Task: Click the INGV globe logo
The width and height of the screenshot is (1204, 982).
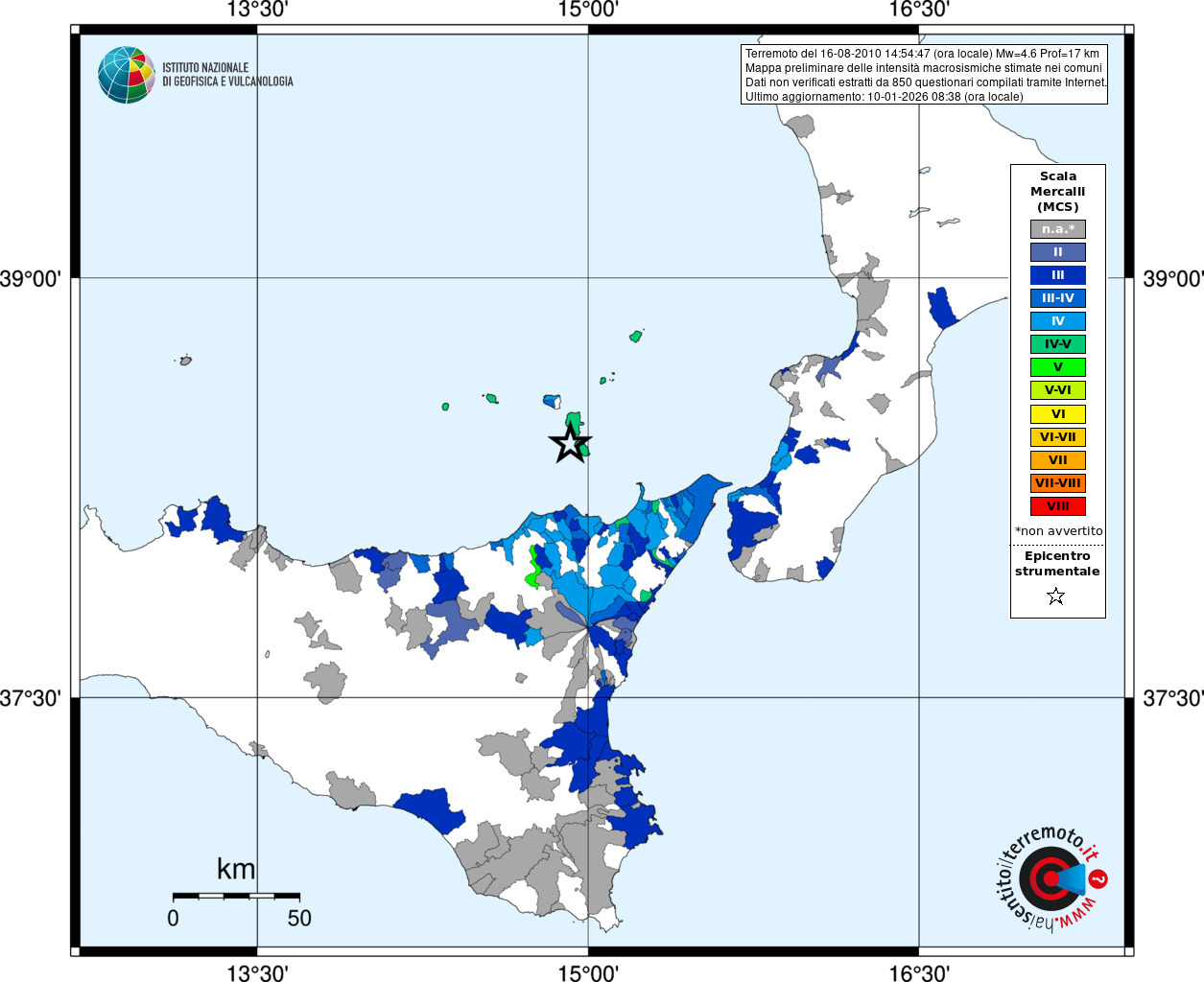Action: point(127,75)
